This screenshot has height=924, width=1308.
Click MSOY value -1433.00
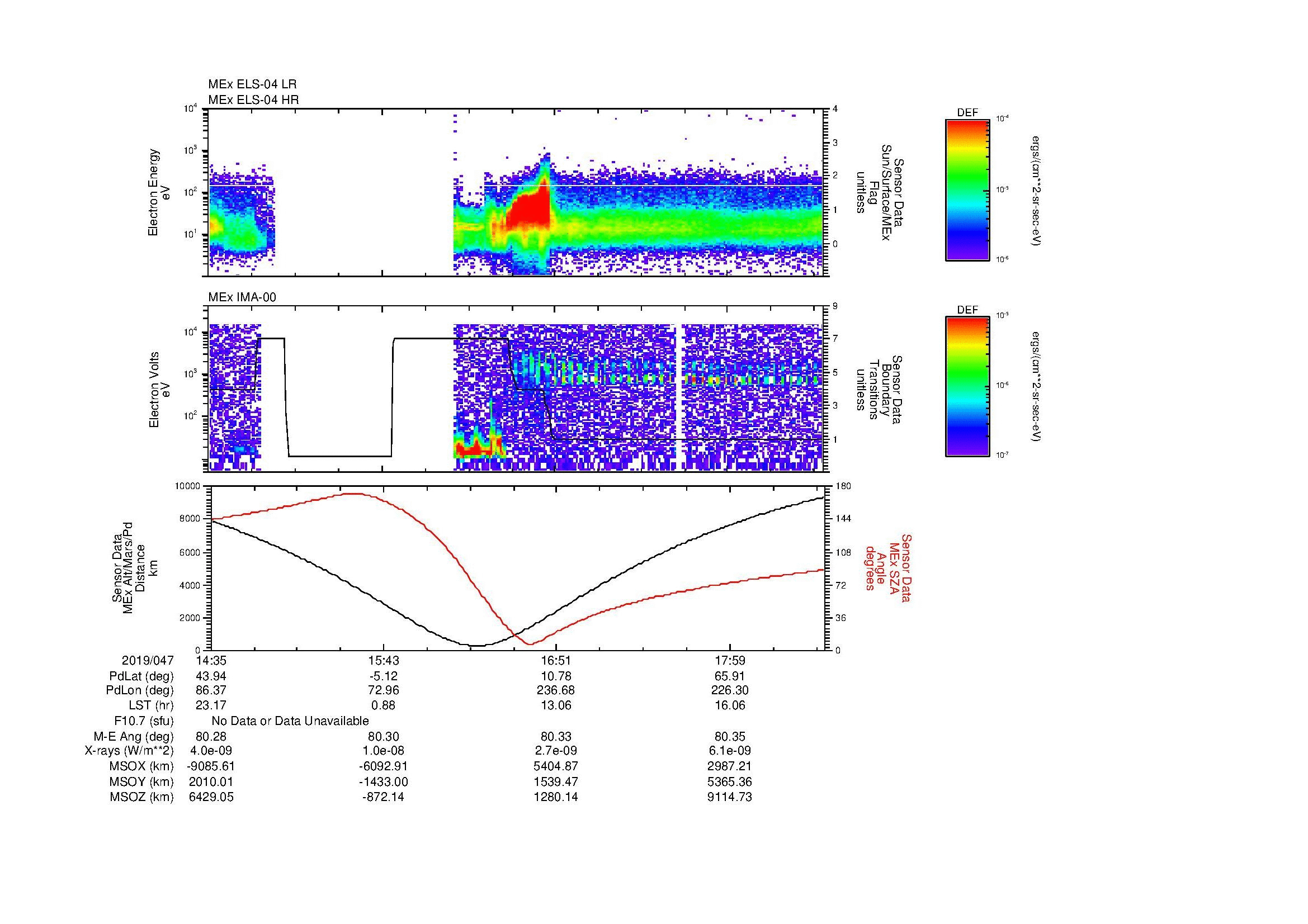(384, 782)
